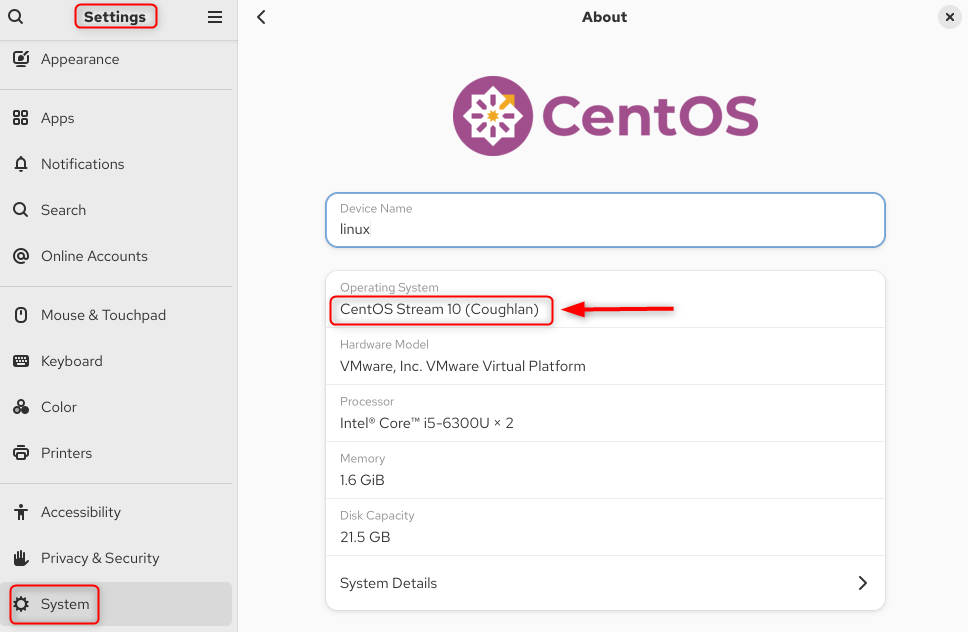Open the hamburger menu in Settings sidebar

tap(215, 17)
